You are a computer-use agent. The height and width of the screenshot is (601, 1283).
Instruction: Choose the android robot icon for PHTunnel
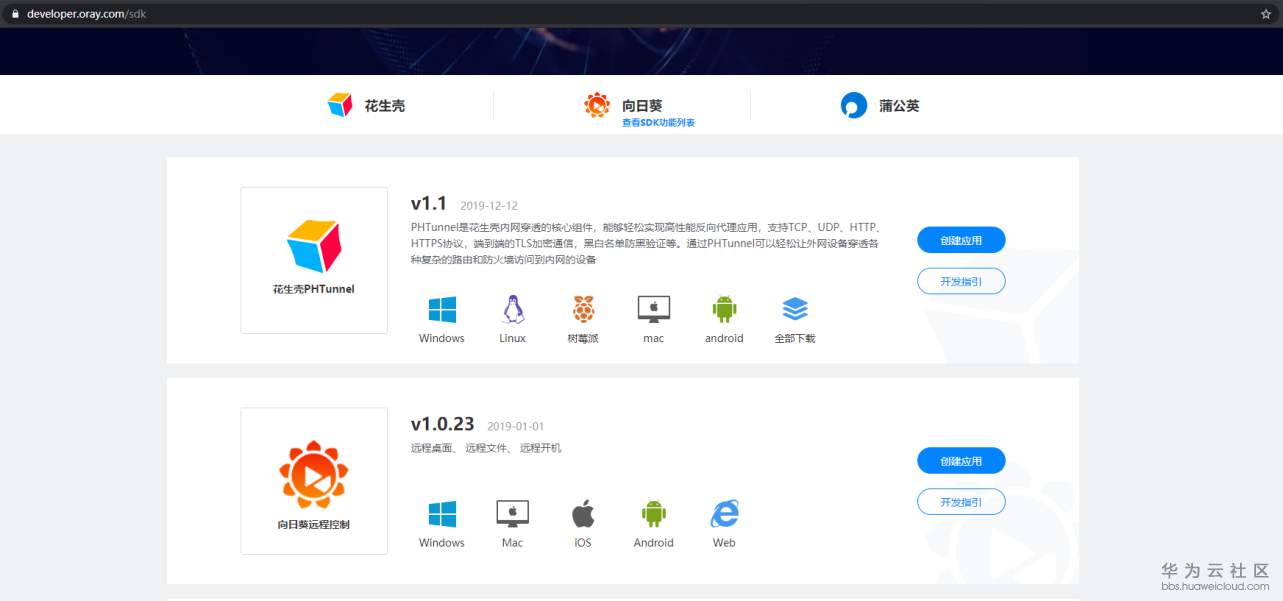coord(724,309)
